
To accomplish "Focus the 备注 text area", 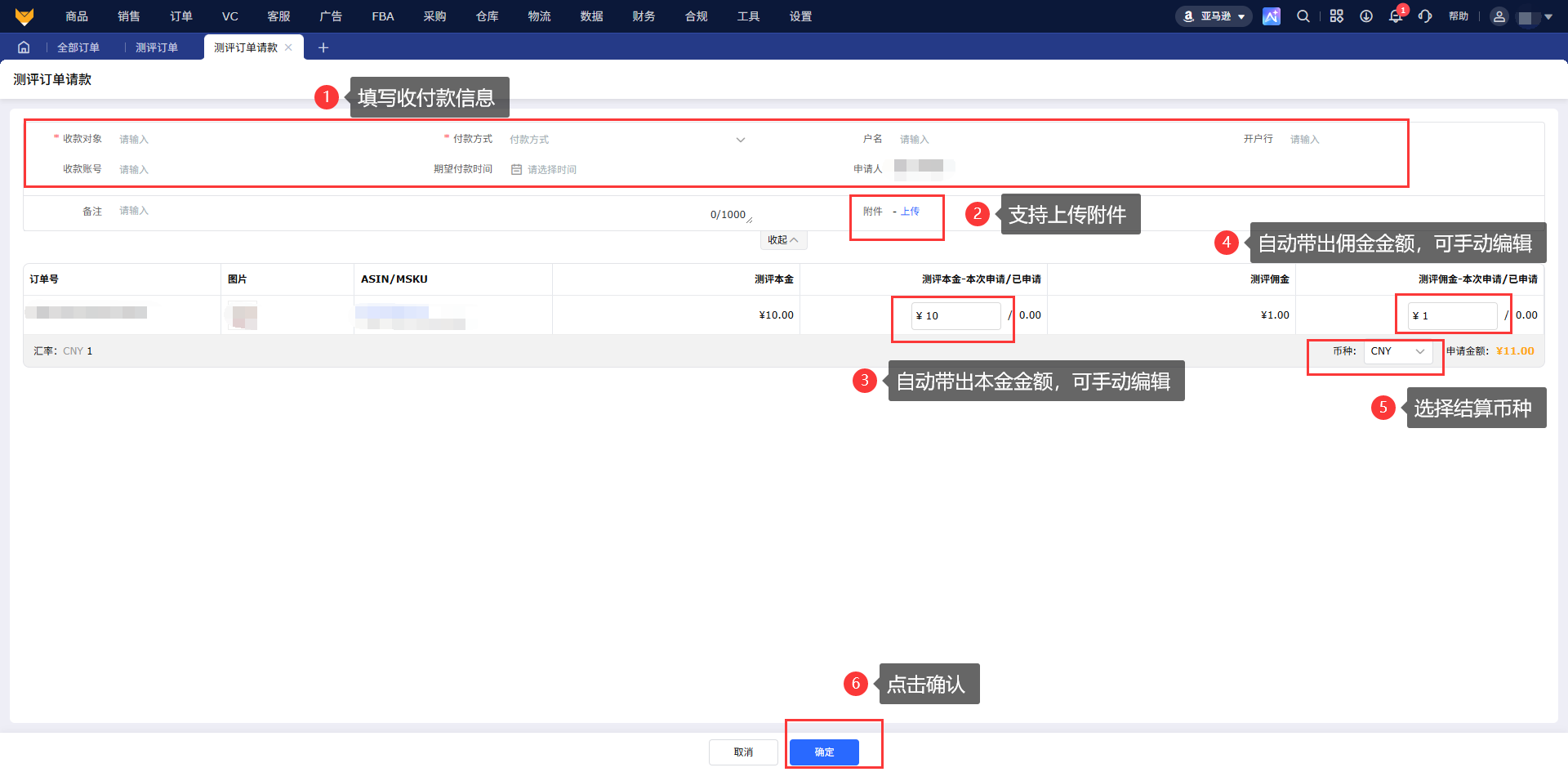I will coord(433,212).
